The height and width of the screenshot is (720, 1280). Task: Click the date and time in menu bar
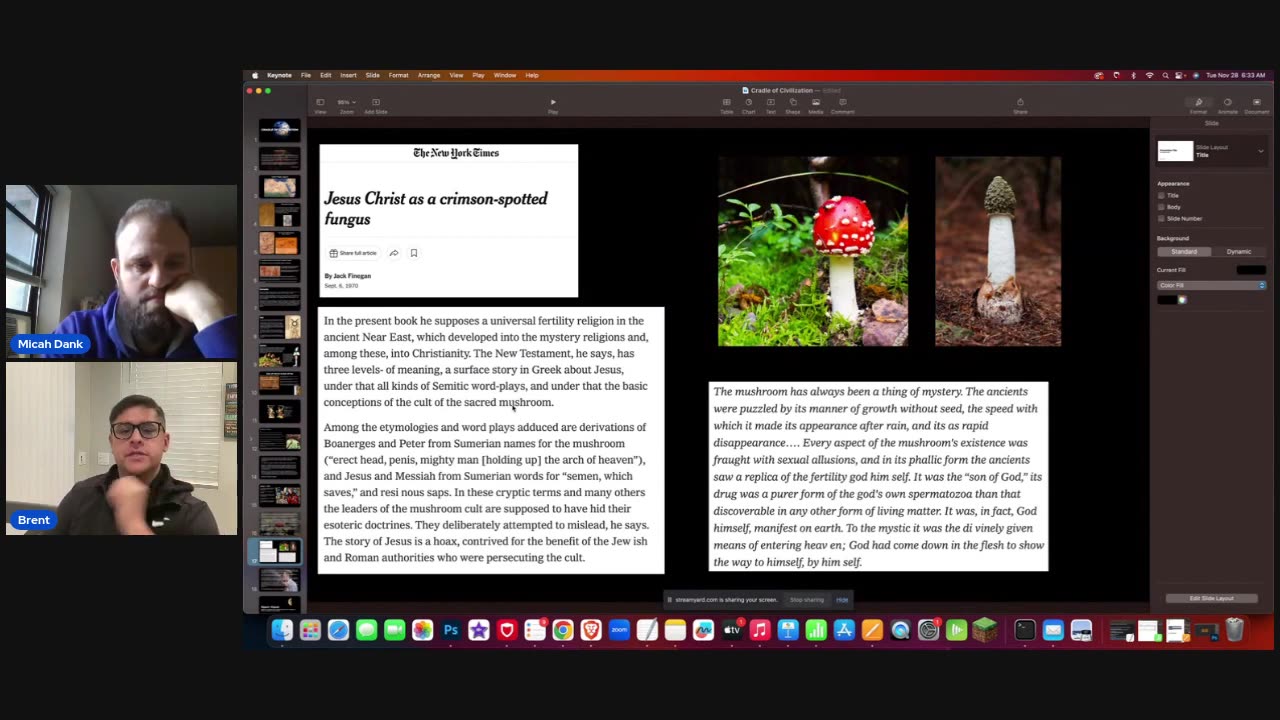click(1235, 75)
